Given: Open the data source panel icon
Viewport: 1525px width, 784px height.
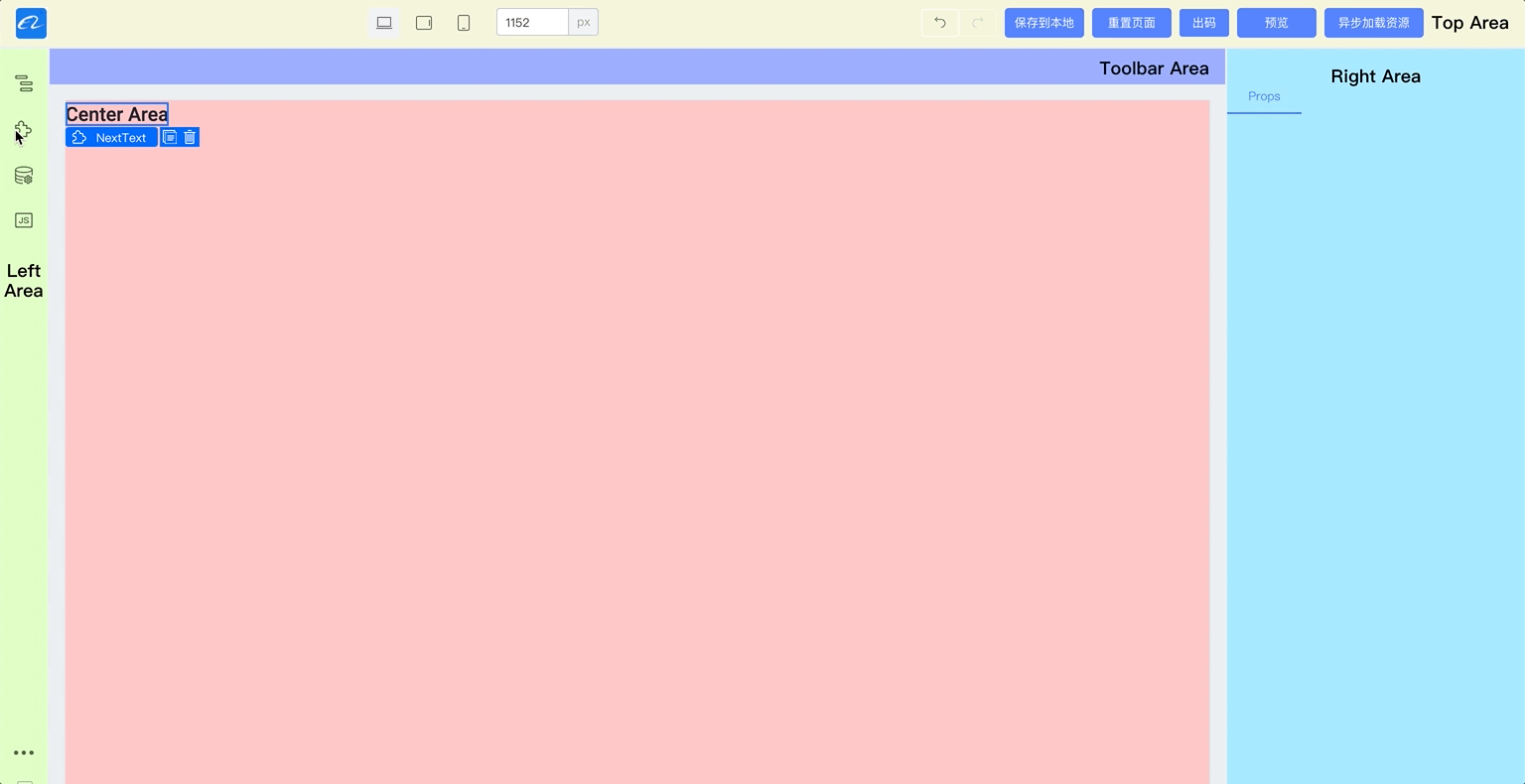Looking at the screenshot, I should 23,175.
